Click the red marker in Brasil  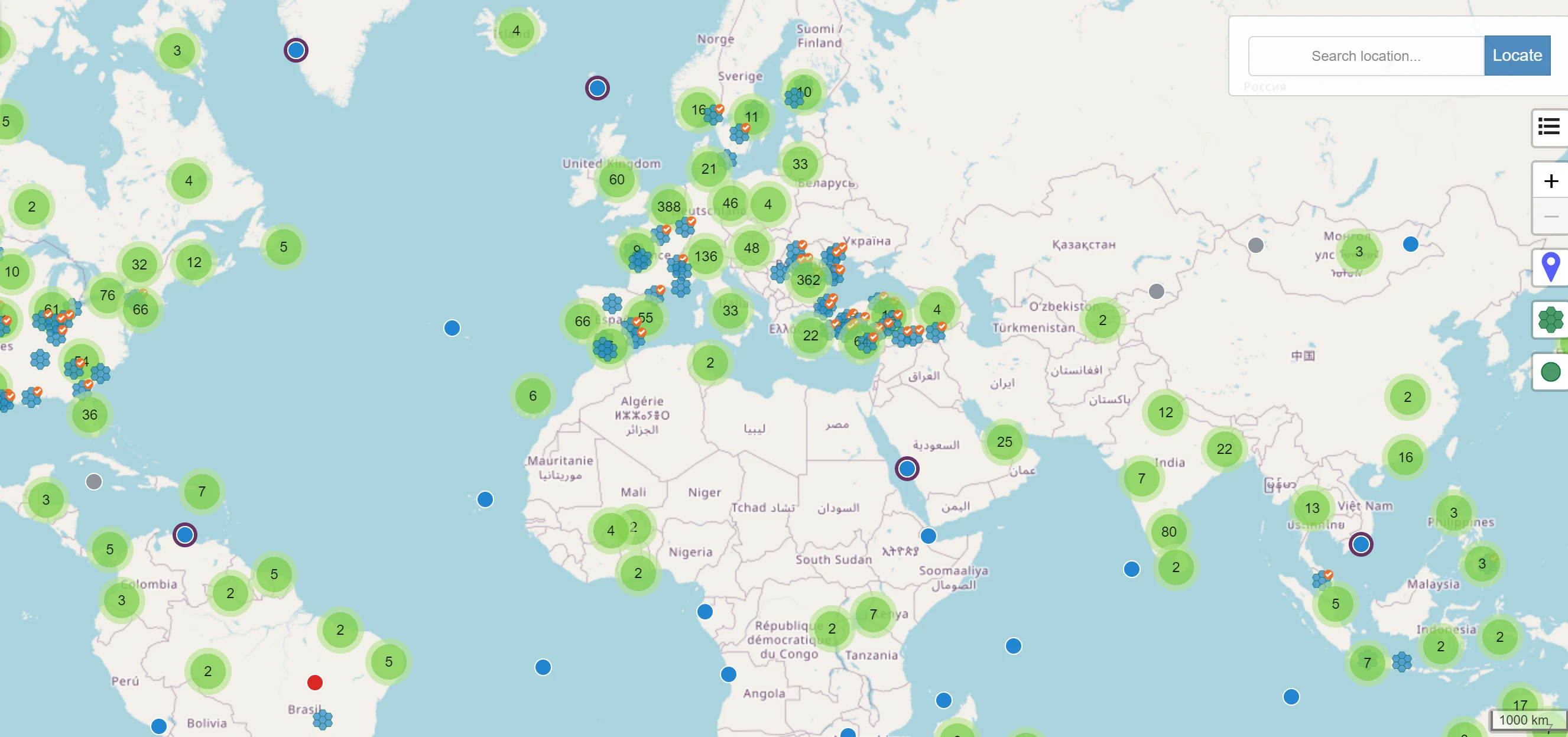coord(314,682)
